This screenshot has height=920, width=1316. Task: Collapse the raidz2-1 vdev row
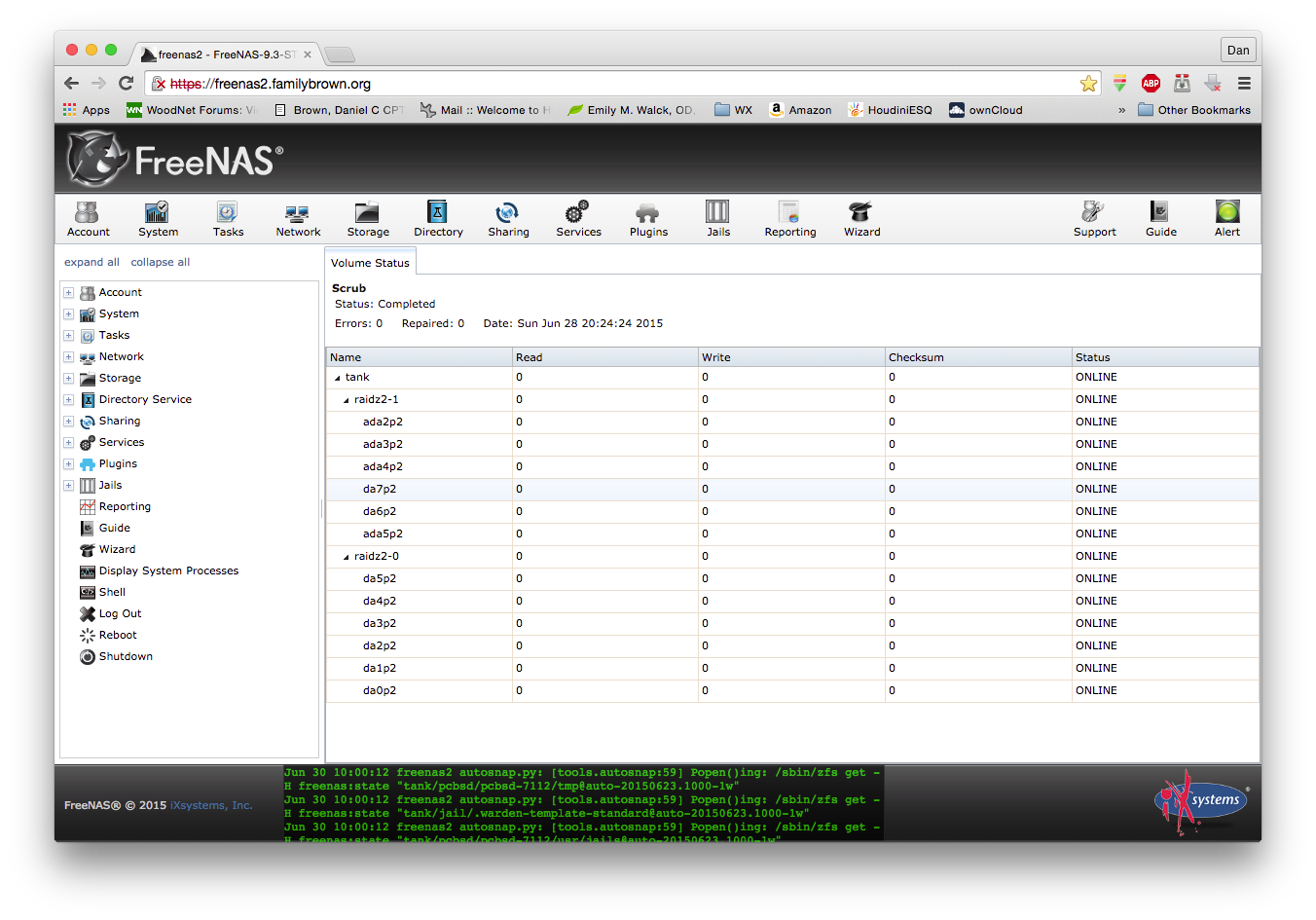[347, 400]
